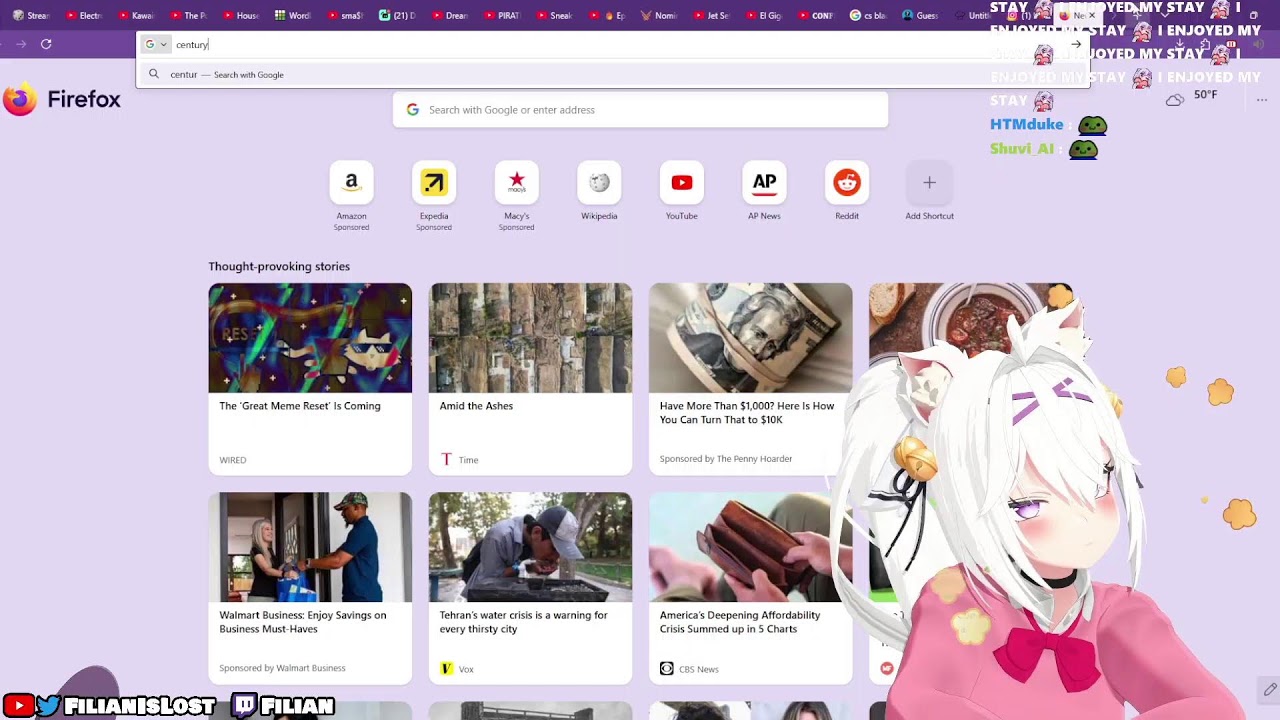Click the go arrow in address bar
Viewport: 1280px width, 720px height.
click(1076, 44)
